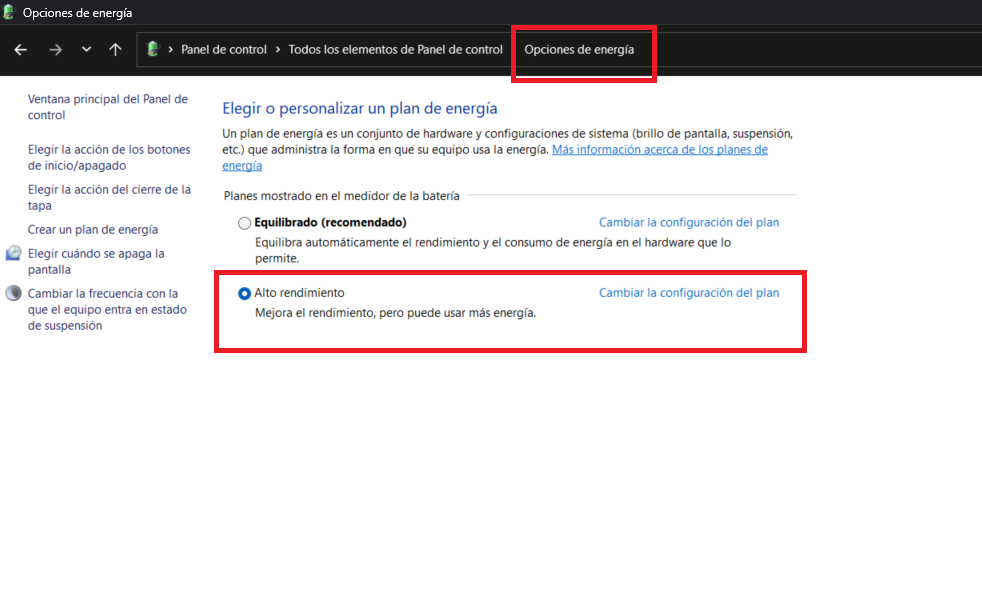The image size is (982, 610).
Task: Open recent locations dropdown chevron
Action: (86, 49)
